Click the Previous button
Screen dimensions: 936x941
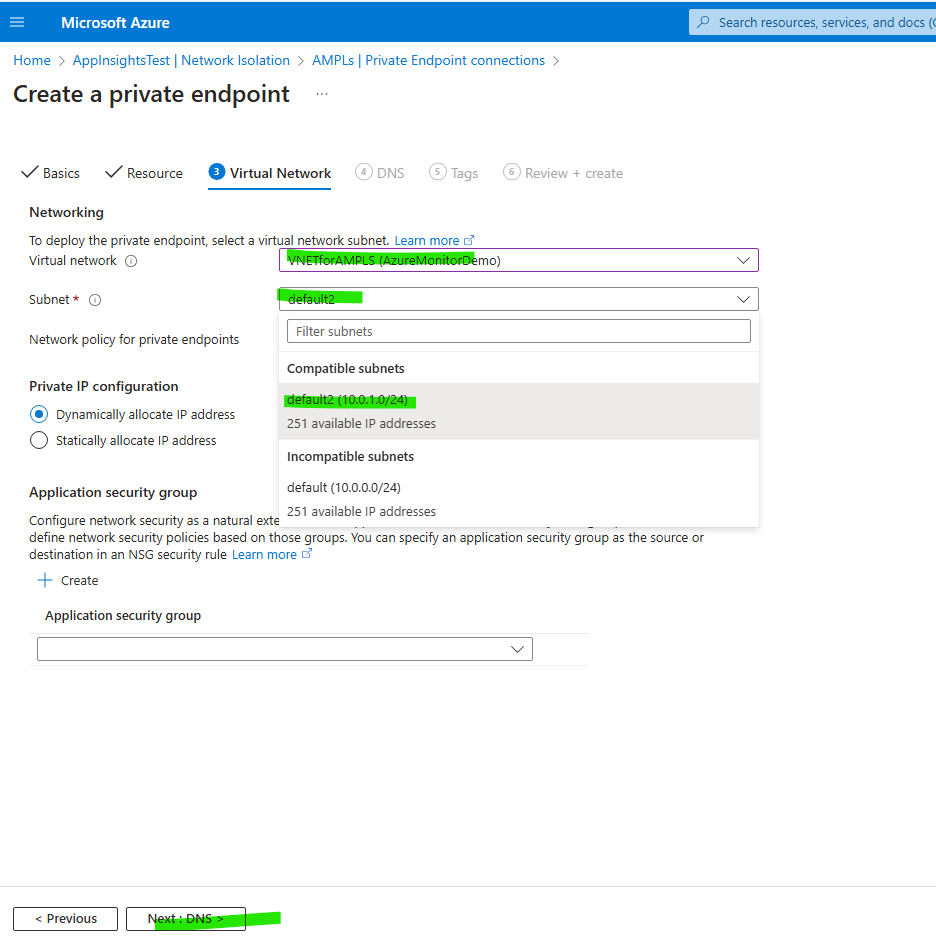pos(66,919)
